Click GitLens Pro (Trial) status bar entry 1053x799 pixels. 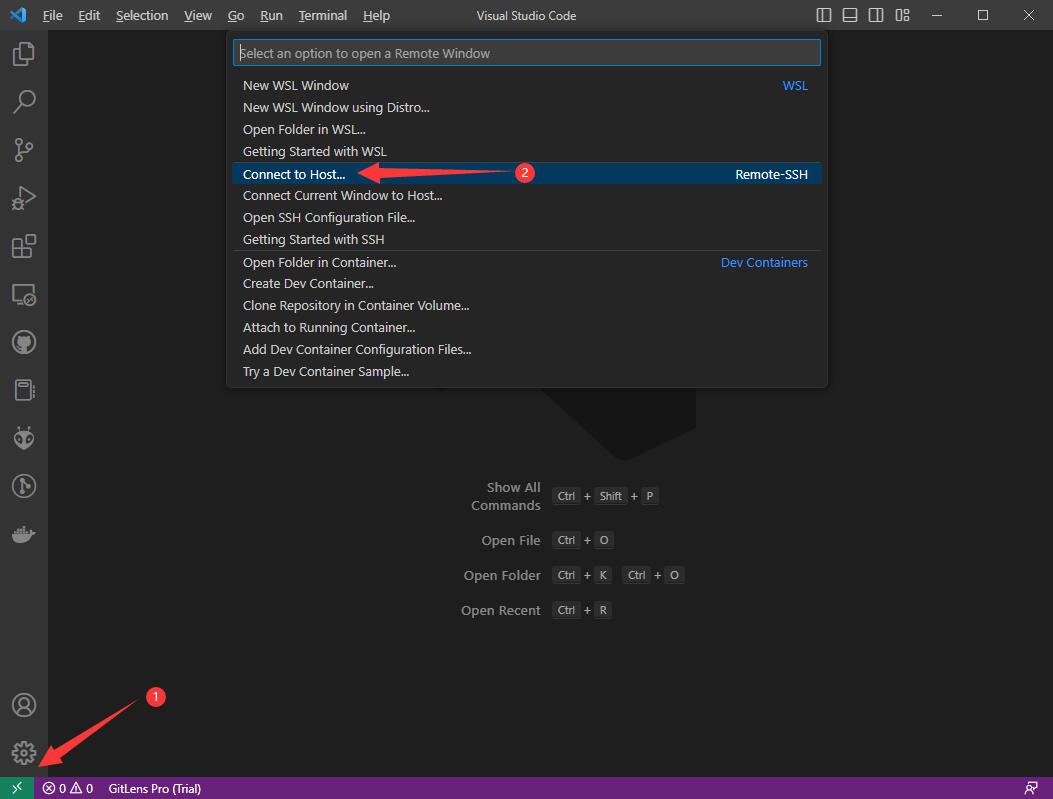coord(154,788)
